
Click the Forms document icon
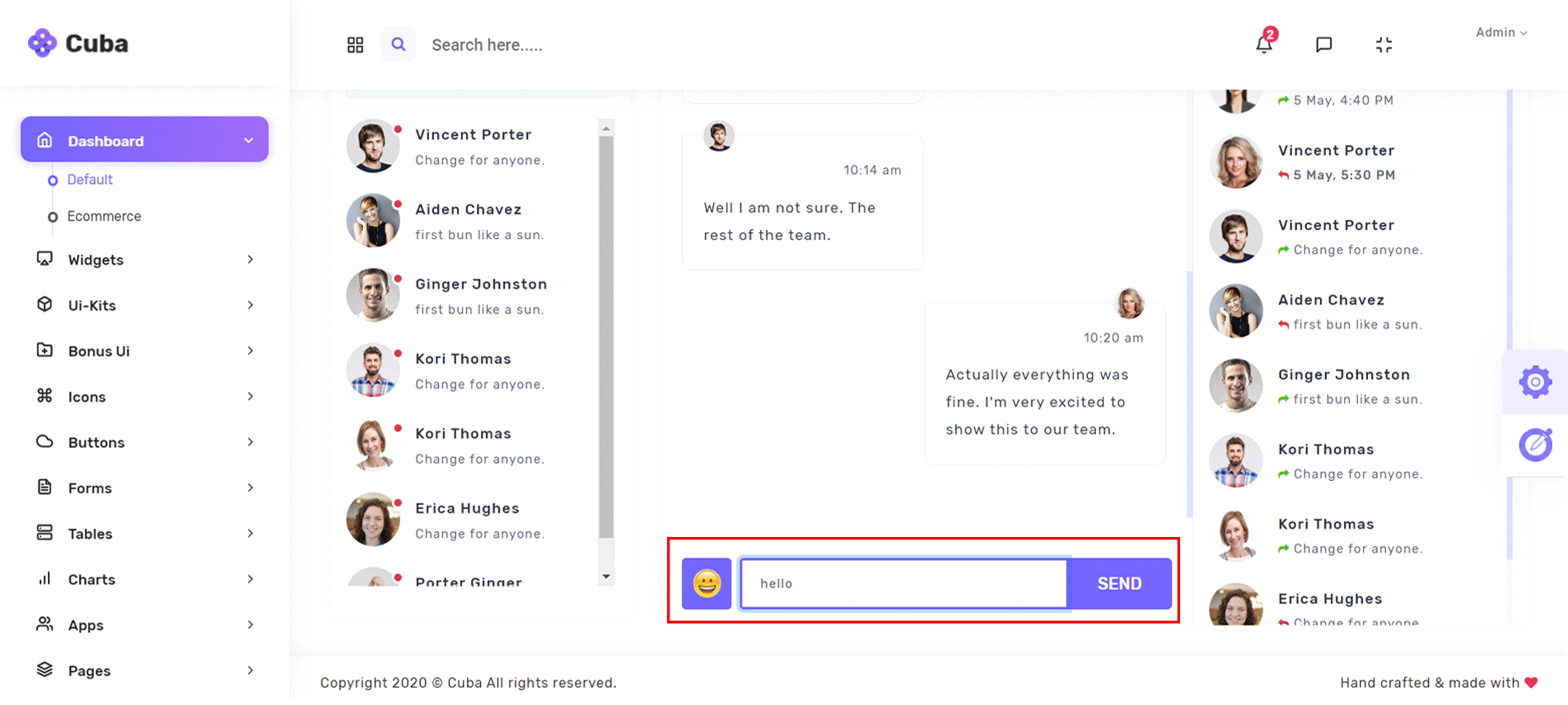pos(45,487)
